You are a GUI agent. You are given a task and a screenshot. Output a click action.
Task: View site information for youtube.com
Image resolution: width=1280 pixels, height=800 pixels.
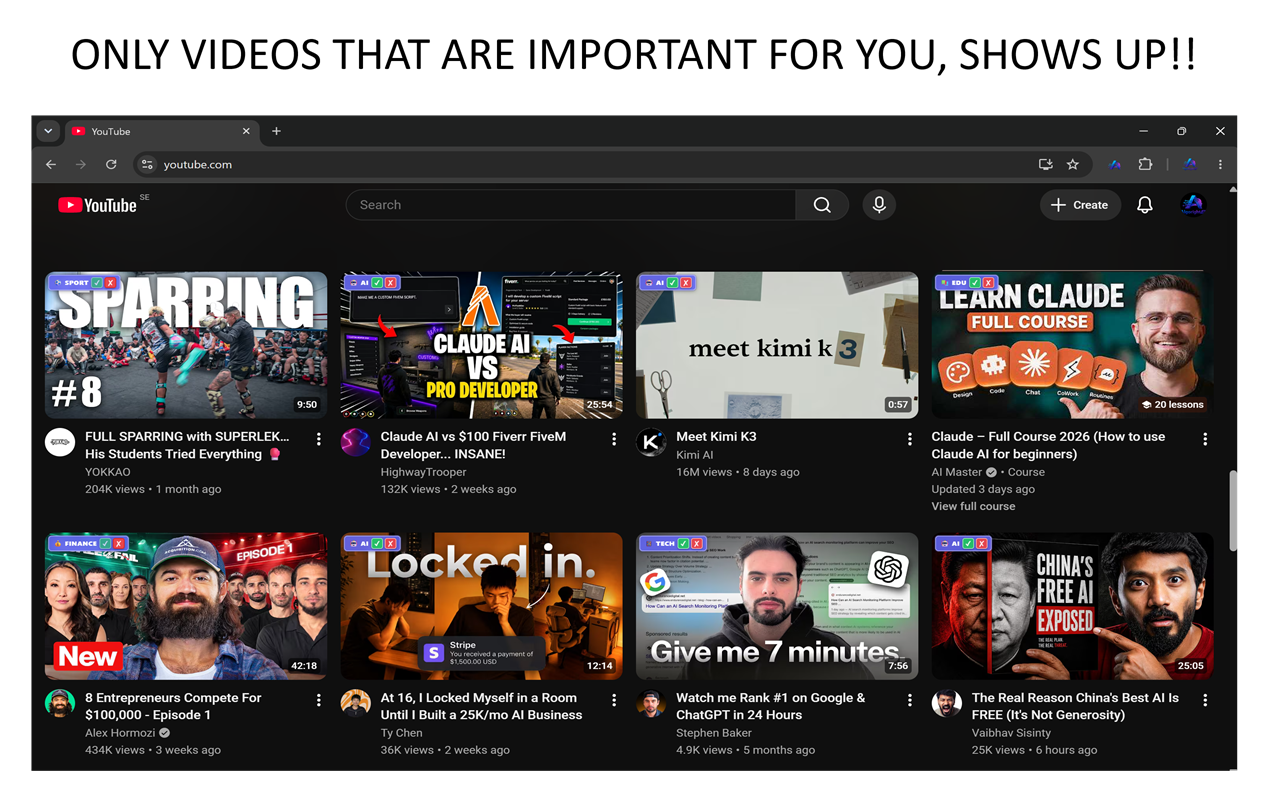[x=147, y=164]
